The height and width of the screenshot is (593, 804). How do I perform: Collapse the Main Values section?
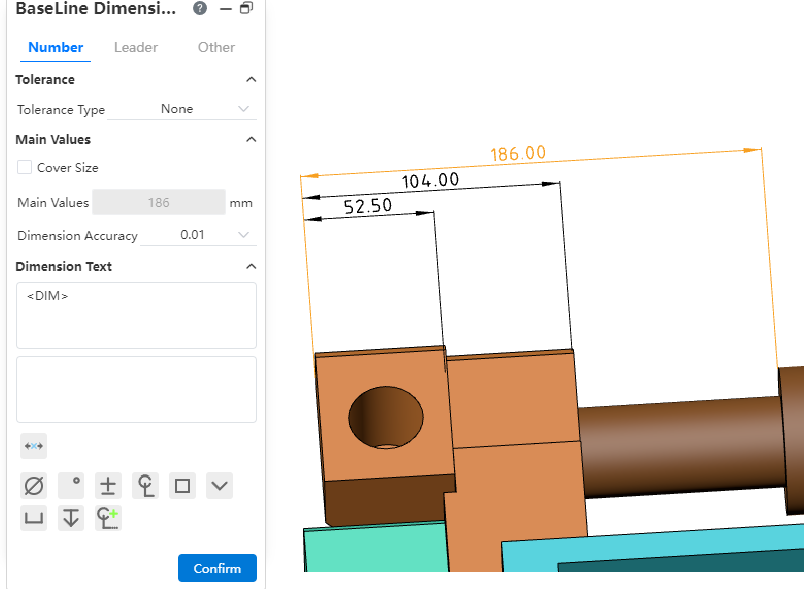pos(251,140)
